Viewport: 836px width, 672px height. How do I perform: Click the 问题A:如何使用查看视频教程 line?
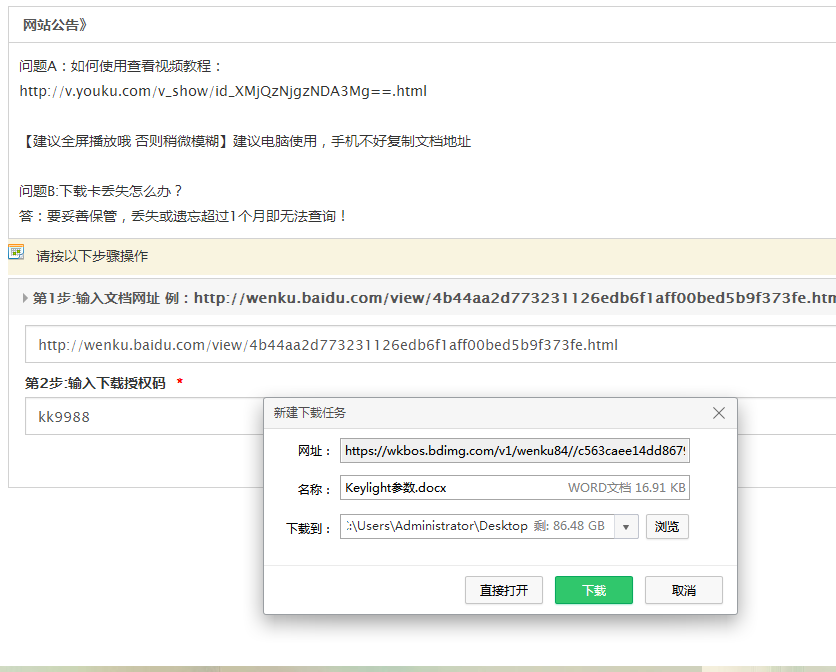[120, 66]
